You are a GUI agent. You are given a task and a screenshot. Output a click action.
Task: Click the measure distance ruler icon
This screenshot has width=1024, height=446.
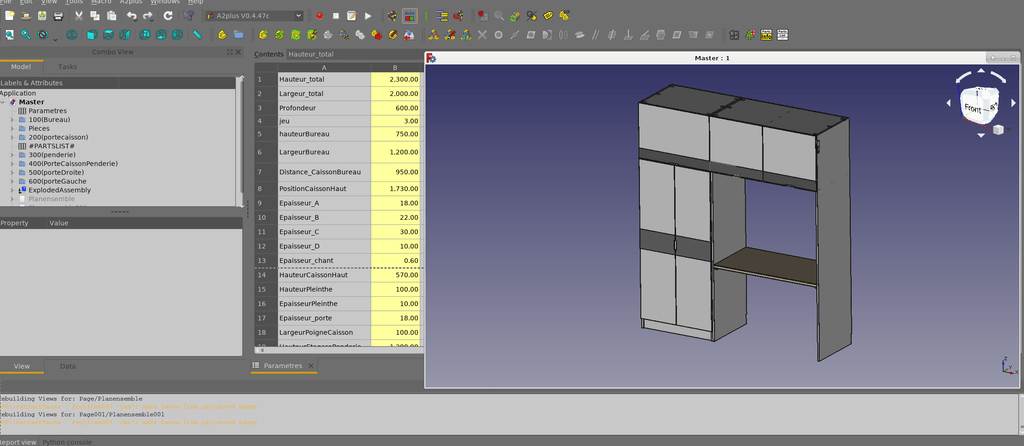pyautogui.click(x=197, y=35)
